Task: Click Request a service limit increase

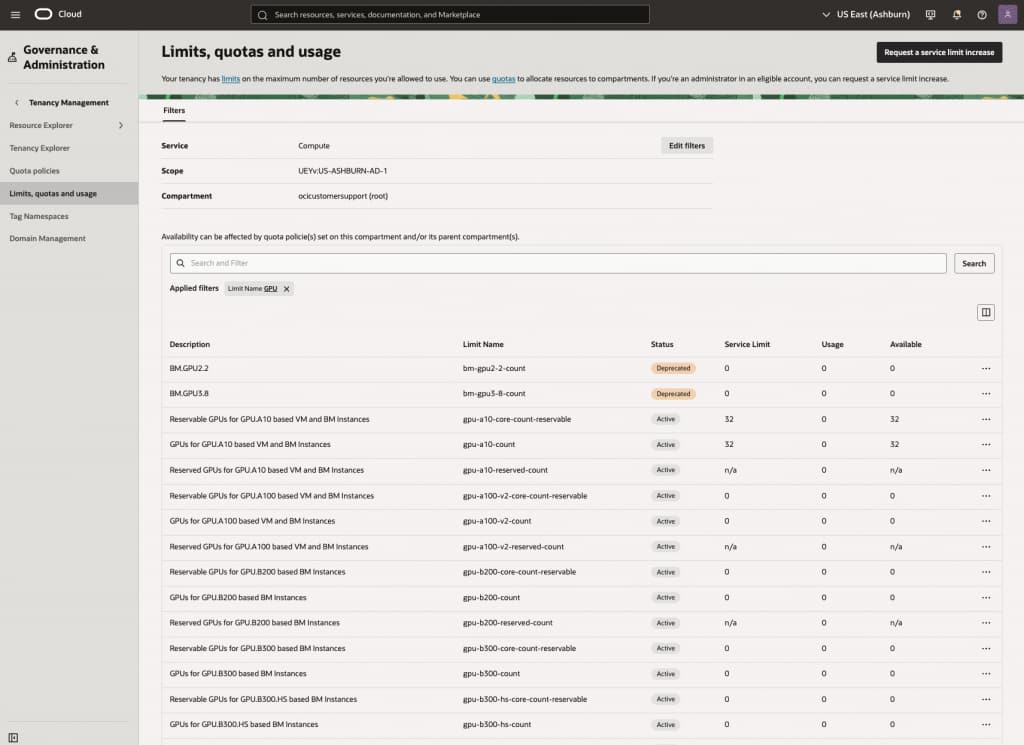Action: pos(939,52)
